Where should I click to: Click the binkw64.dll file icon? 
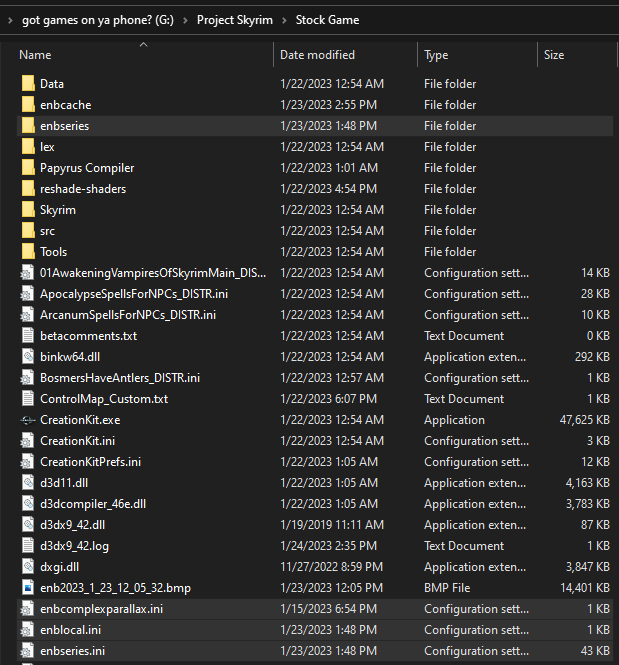28,357
